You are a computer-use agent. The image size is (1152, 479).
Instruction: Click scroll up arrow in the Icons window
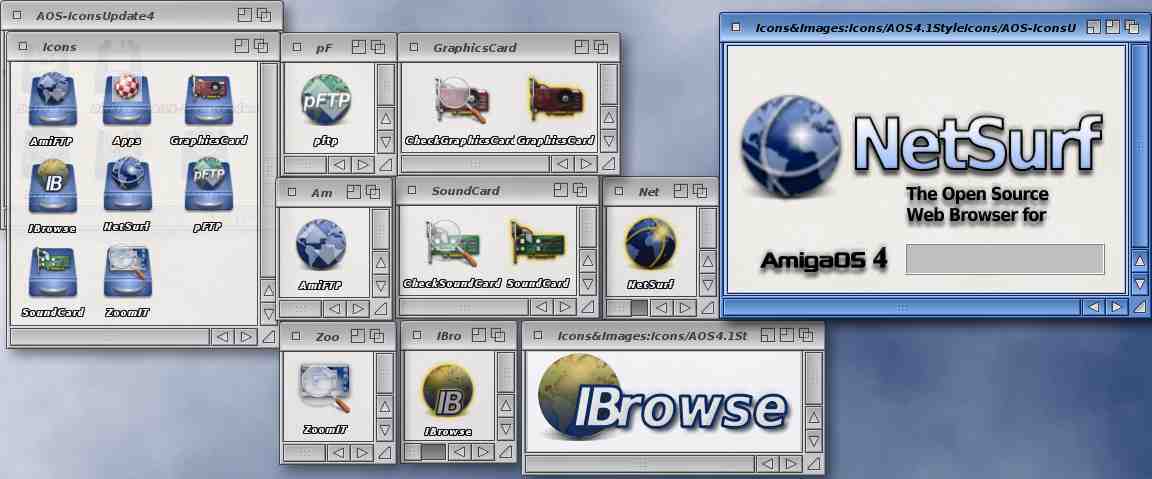(x=268, y=290)
